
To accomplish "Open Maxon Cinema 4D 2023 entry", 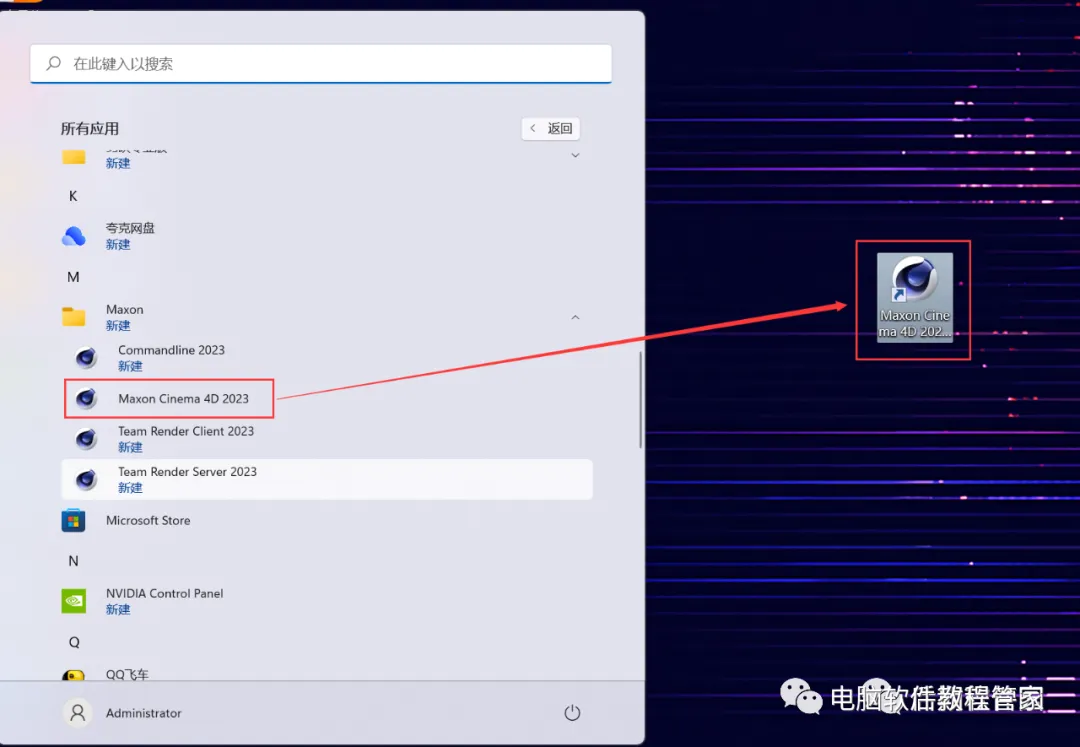I will tap(183, 399).
